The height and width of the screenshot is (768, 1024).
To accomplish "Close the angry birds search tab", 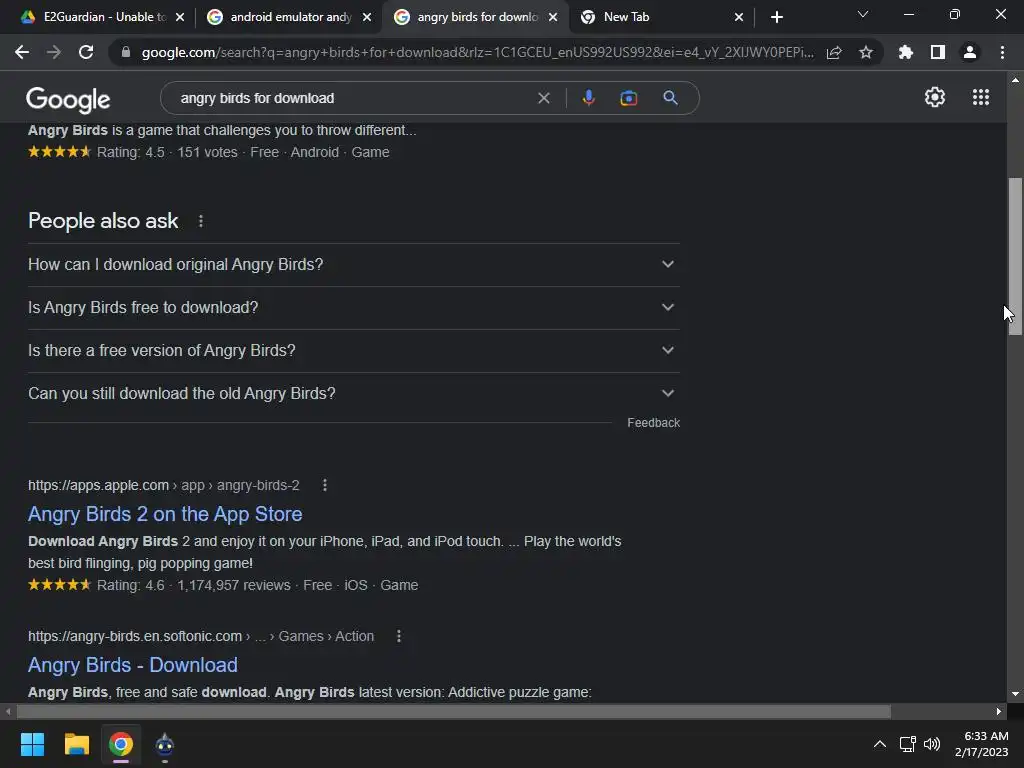I will 553,17.
